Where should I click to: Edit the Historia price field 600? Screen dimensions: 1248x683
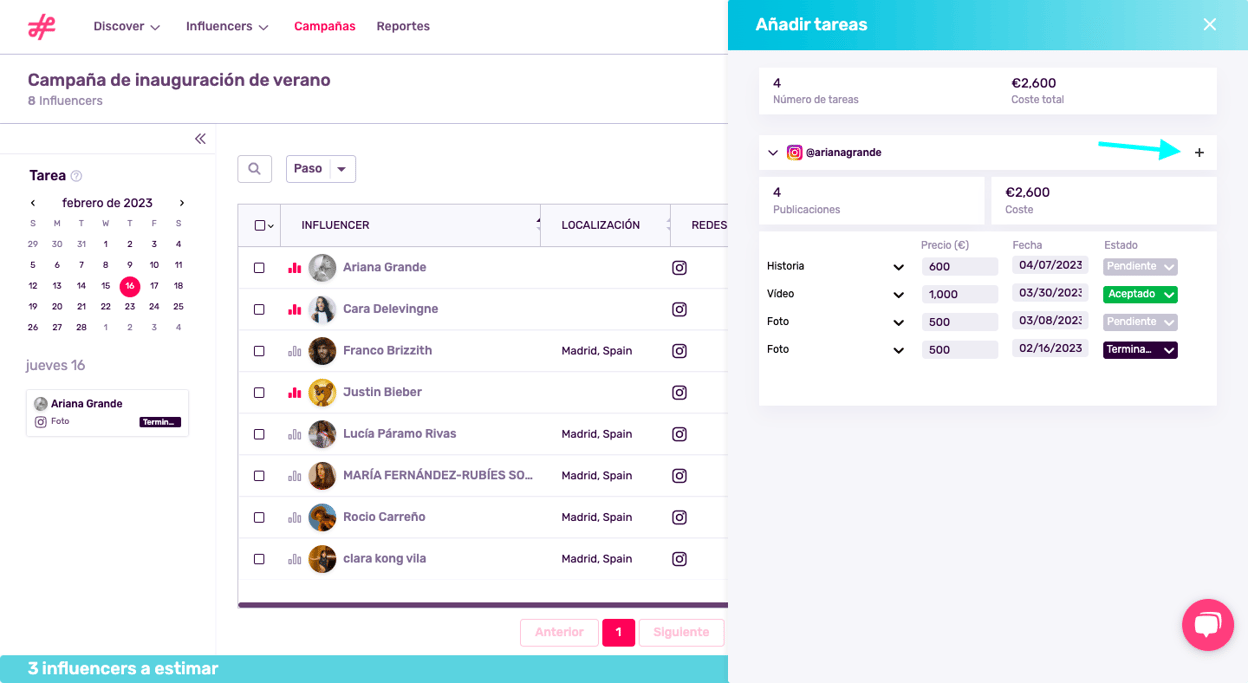coord(960,267)
